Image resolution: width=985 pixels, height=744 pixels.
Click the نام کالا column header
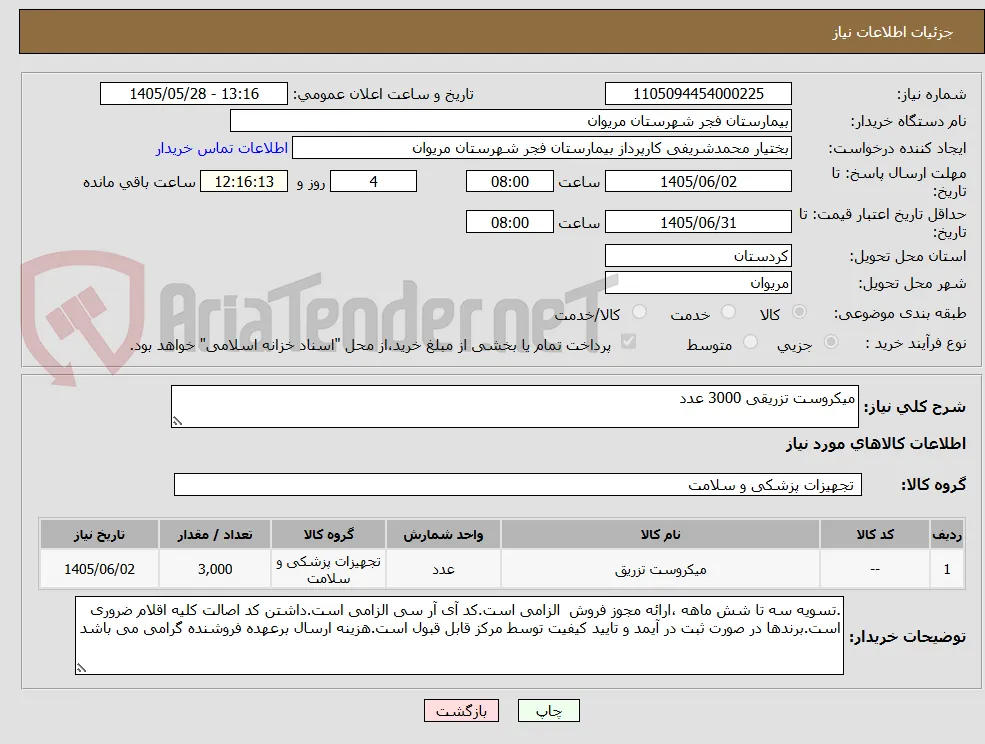point(660,534)
